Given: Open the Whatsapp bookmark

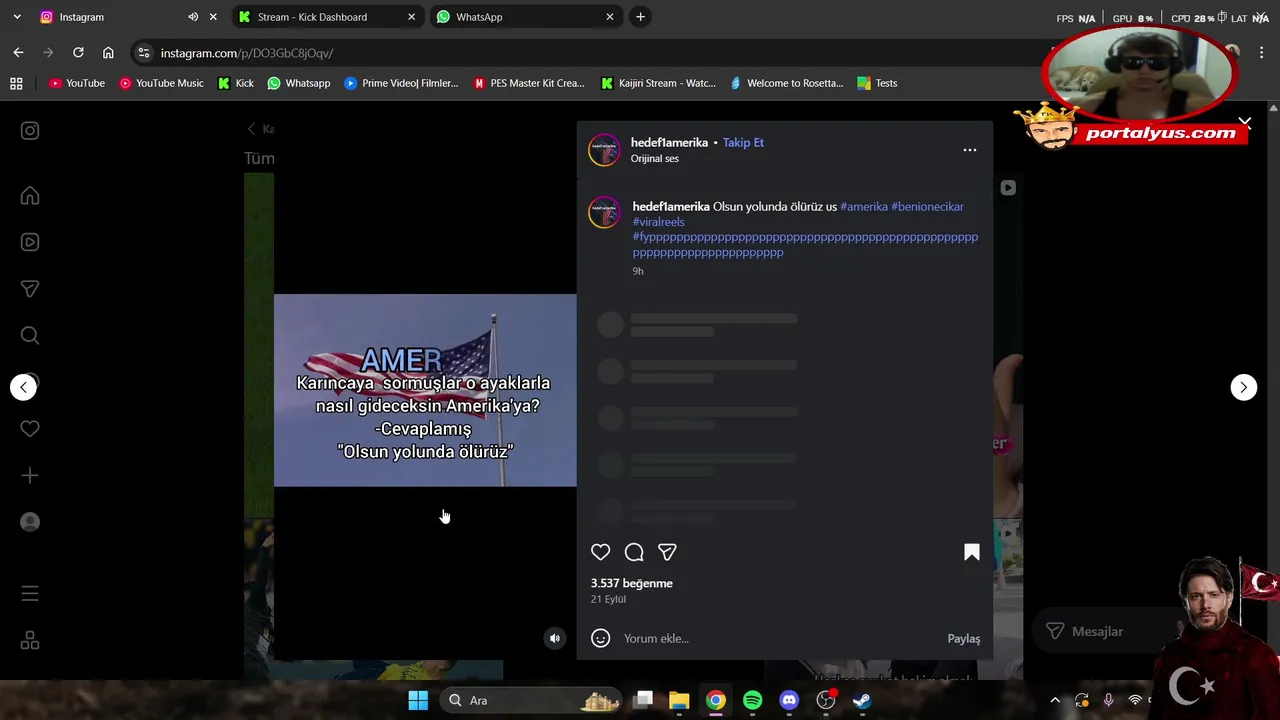Looking at the screenshot, I should click(298, 83).
